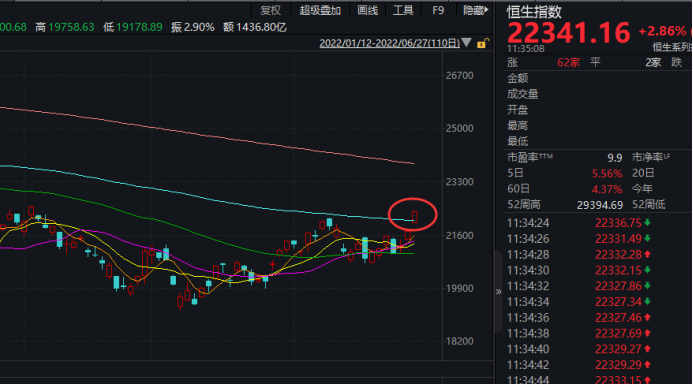Click the red up arrow at 11:34:28
This screenshot has width=693, height=385.
(647, 255)
